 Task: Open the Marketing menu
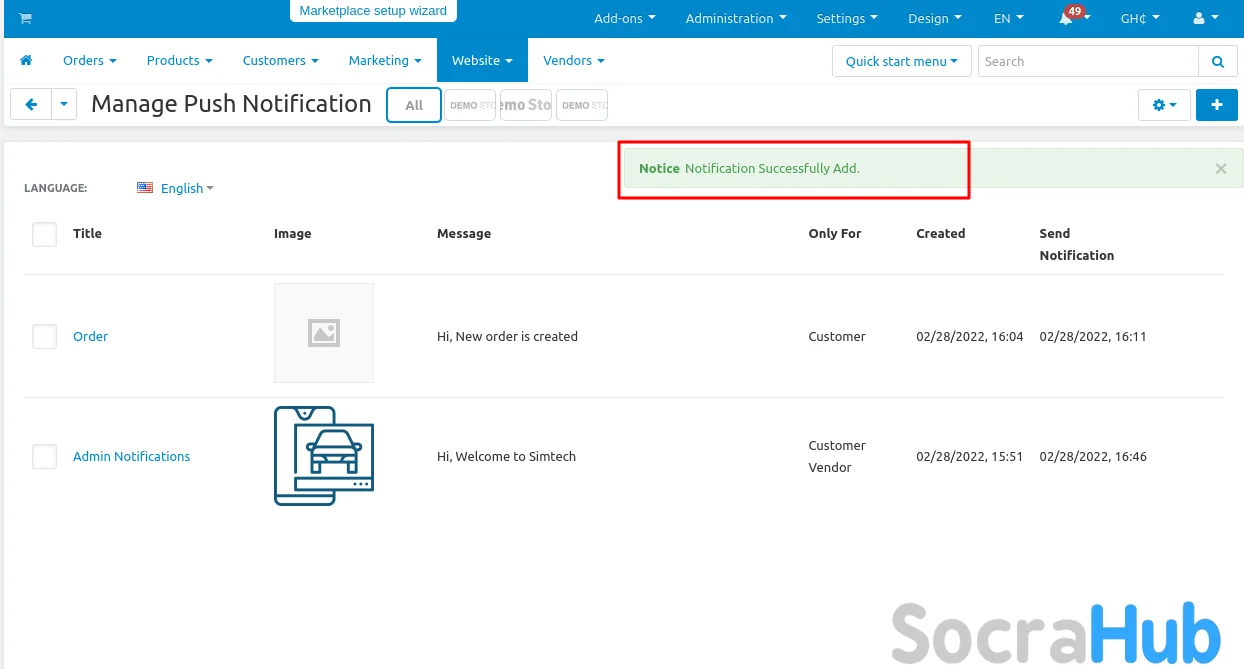tap(385, 61)
